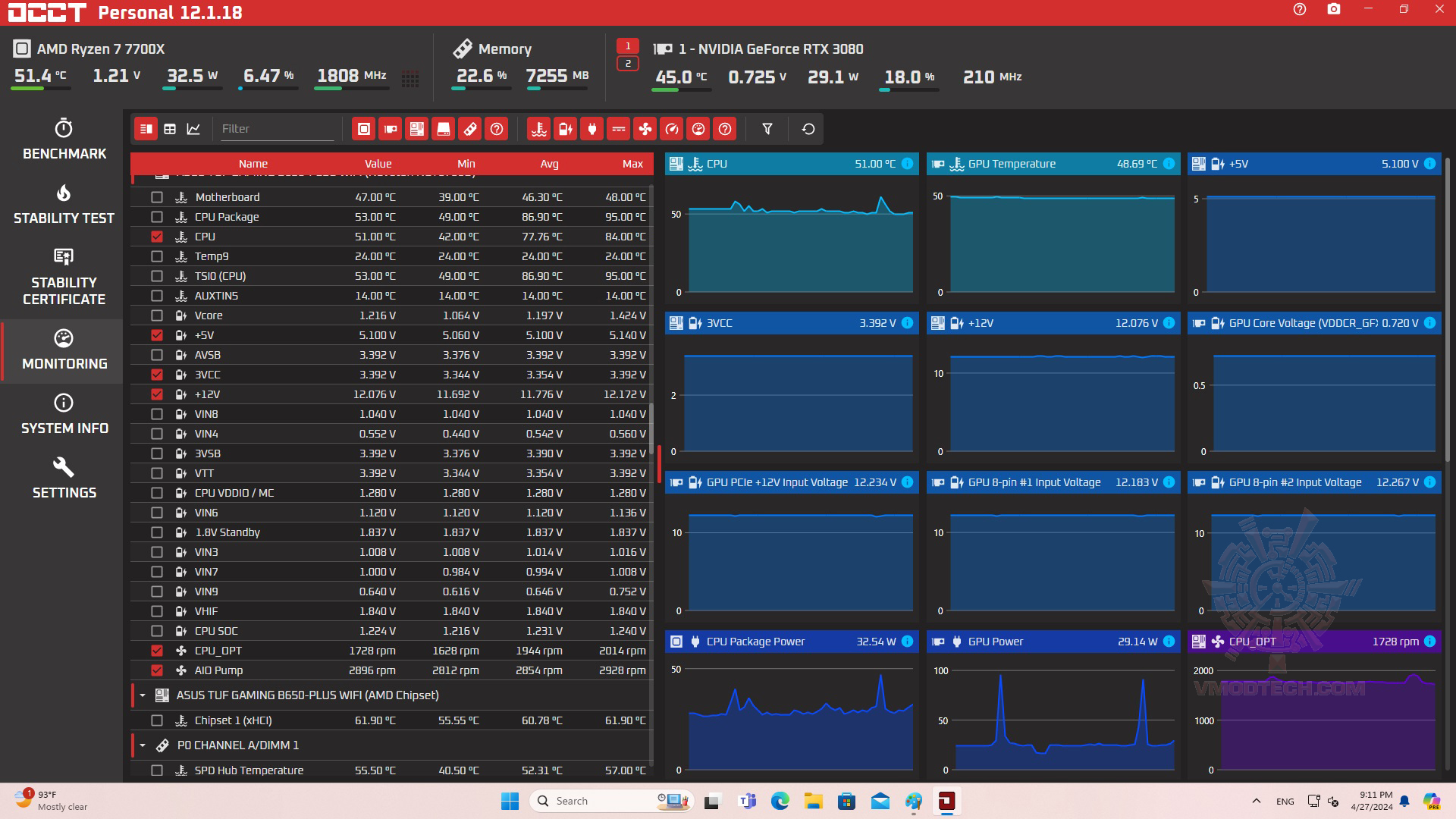Switch to graph-only view icon
Image resolution: width=1456 pixels, height=819 pixels.
tap(193, 129)
